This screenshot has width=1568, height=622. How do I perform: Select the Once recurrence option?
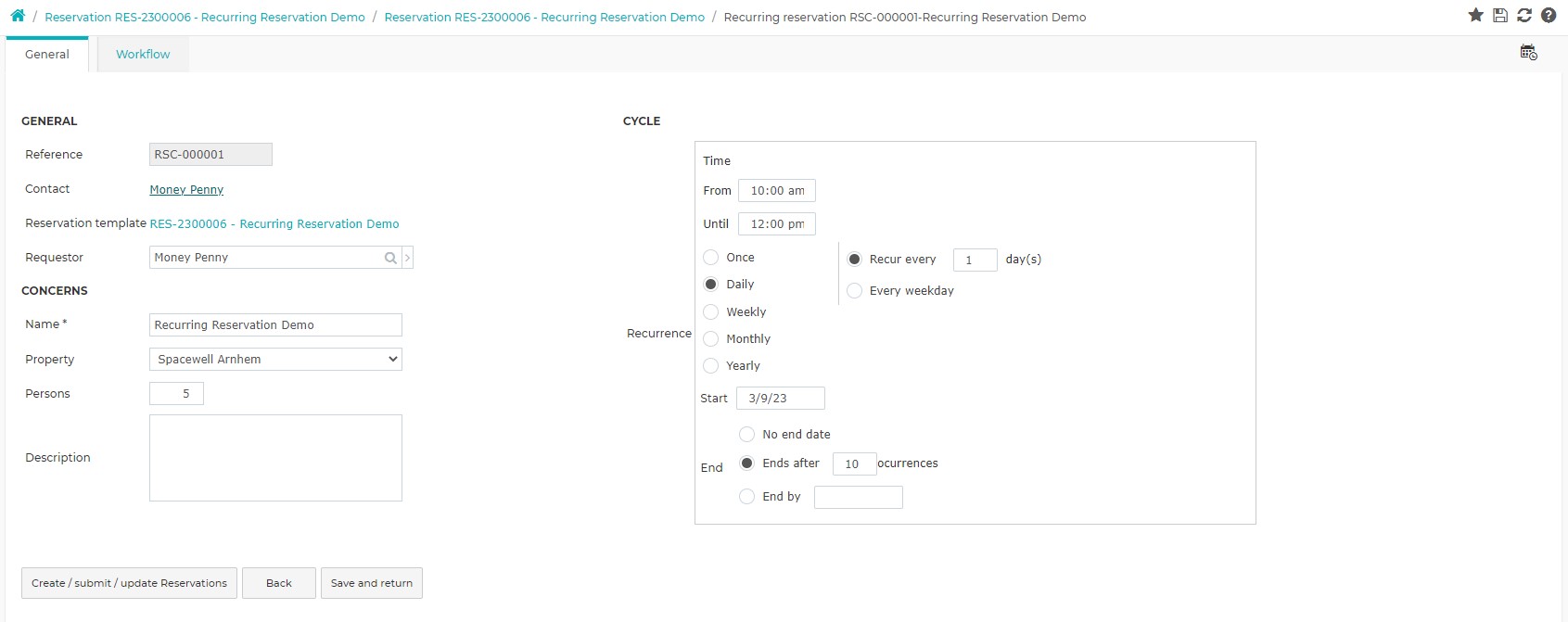pyautogui.click(x=711, y=258)
